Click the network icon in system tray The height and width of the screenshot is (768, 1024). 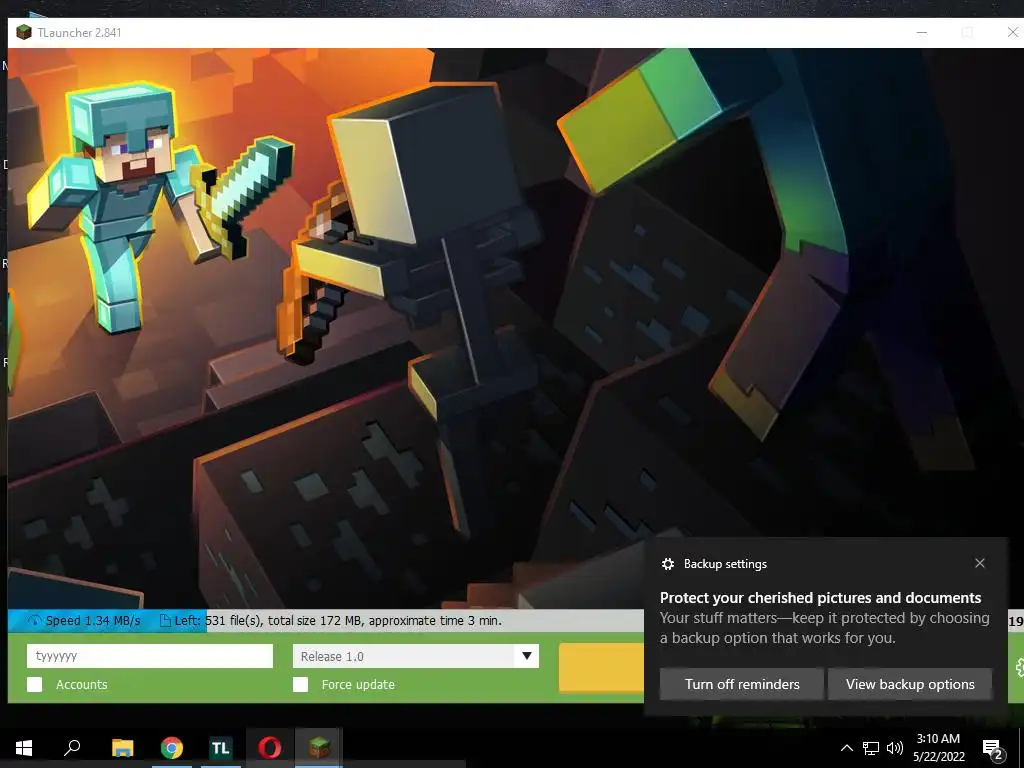pyautogui.click(x=871, y=748)
